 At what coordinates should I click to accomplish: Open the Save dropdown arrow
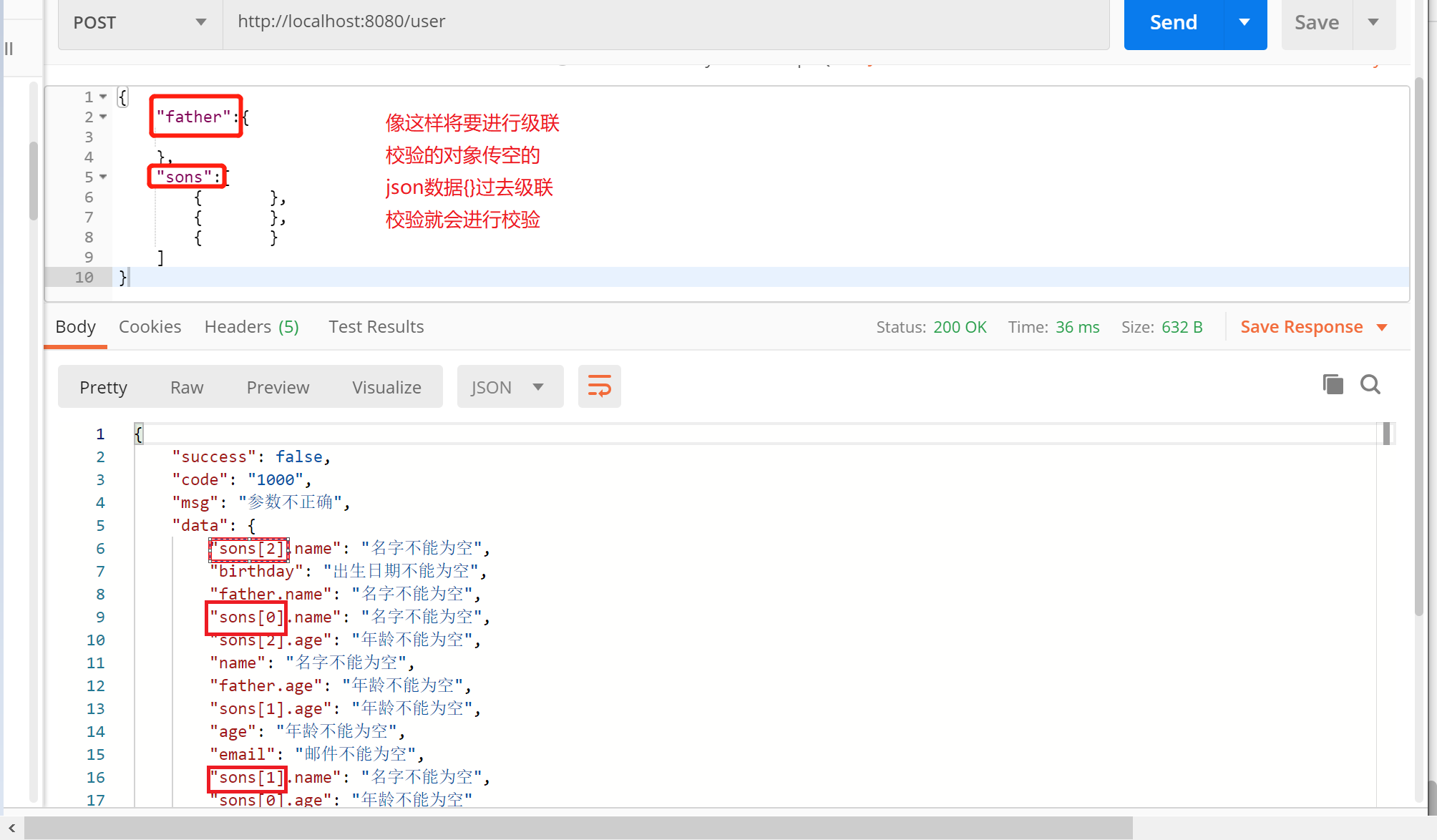[1373, 23]
